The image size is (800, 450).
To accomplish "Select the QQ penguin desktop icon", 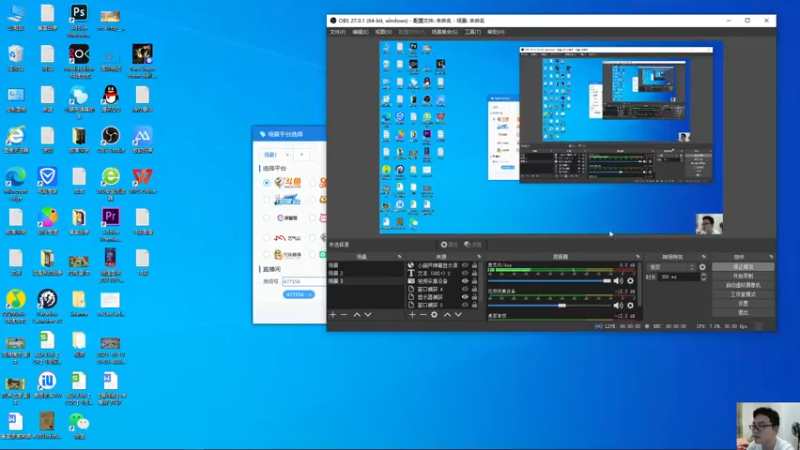I will coord(111,98).
